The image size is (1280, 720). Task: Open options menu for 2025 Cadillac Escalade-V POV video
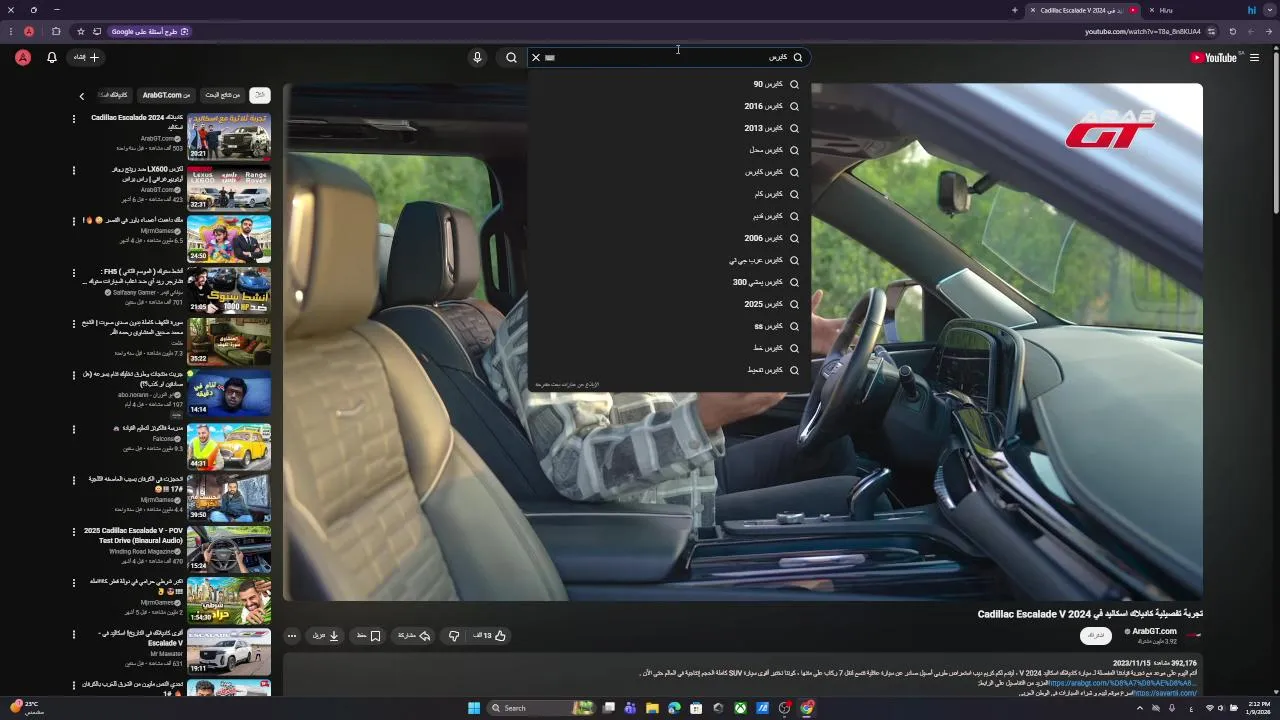(73, 532)
